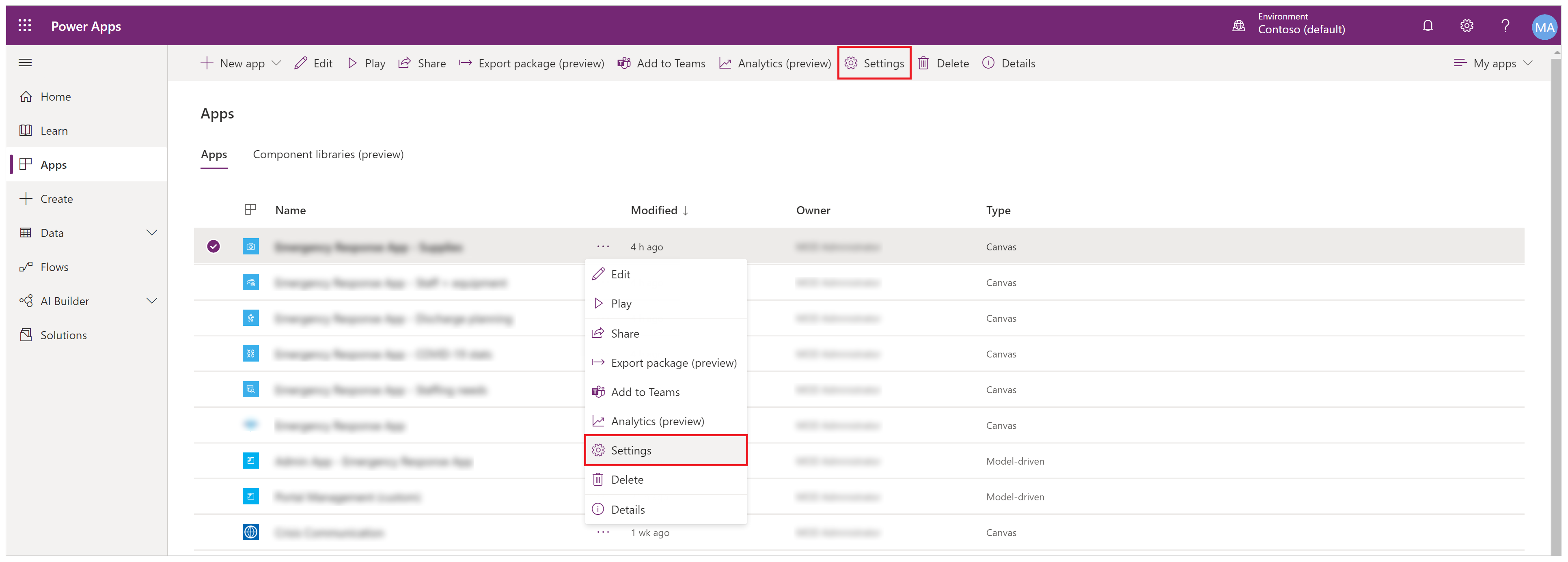Click the Apps tab label

tap(213, 154)
